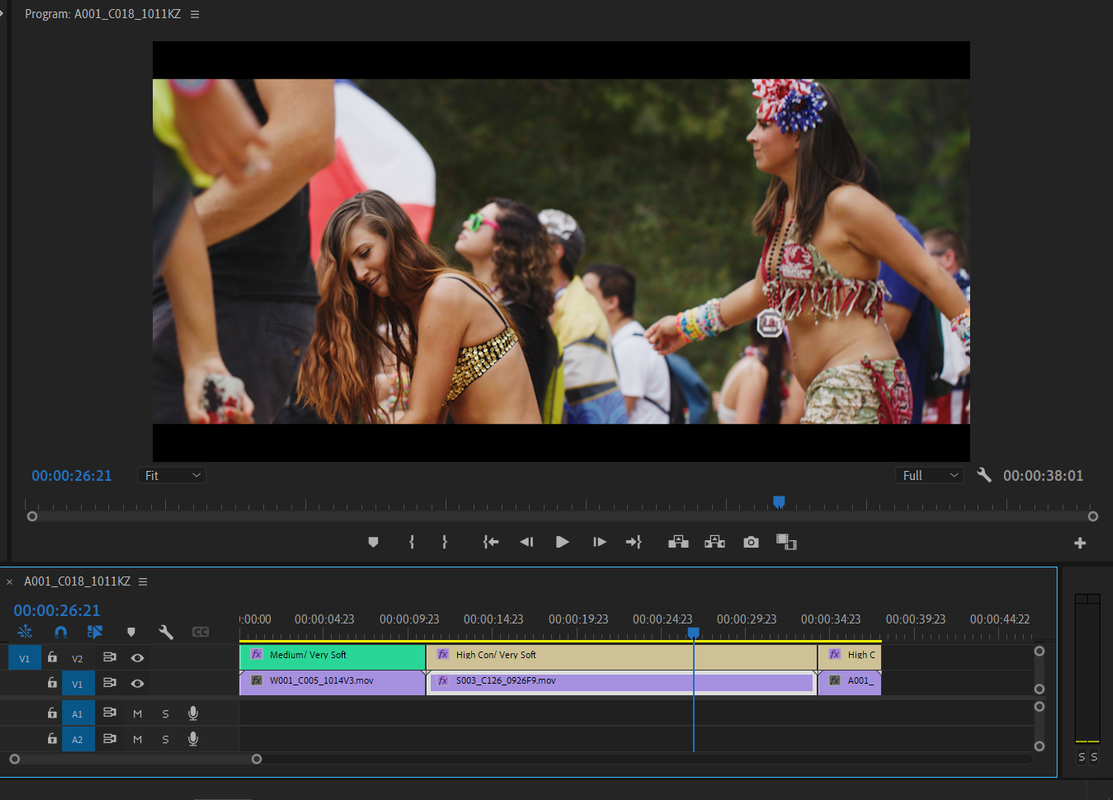Screen dimensions: 1113x800
Task: Hide the V2 track with the eye icon
Action: point(137,658)
